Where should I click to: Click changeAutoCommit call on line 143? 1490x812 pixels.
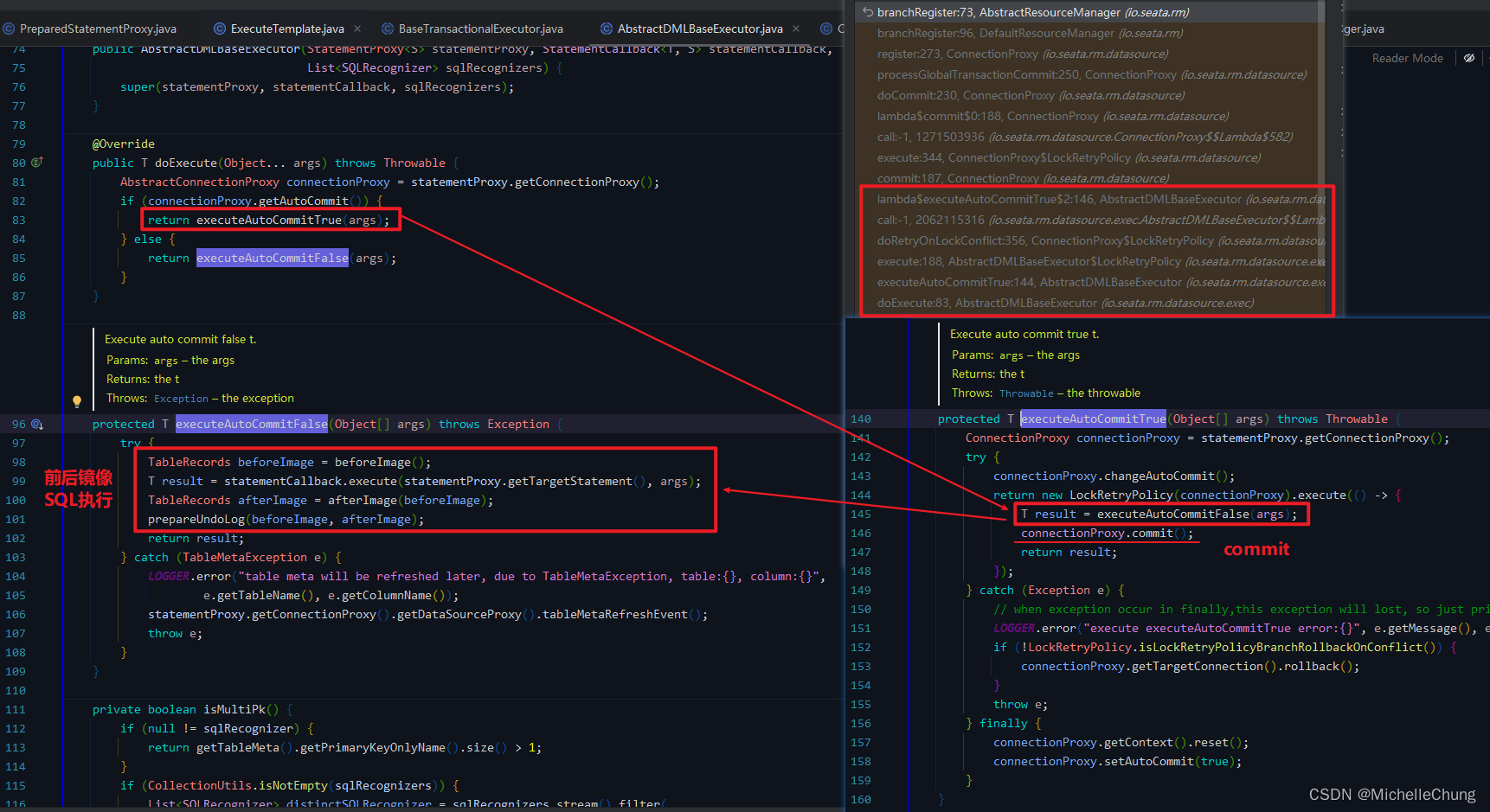coord(1159,476)
